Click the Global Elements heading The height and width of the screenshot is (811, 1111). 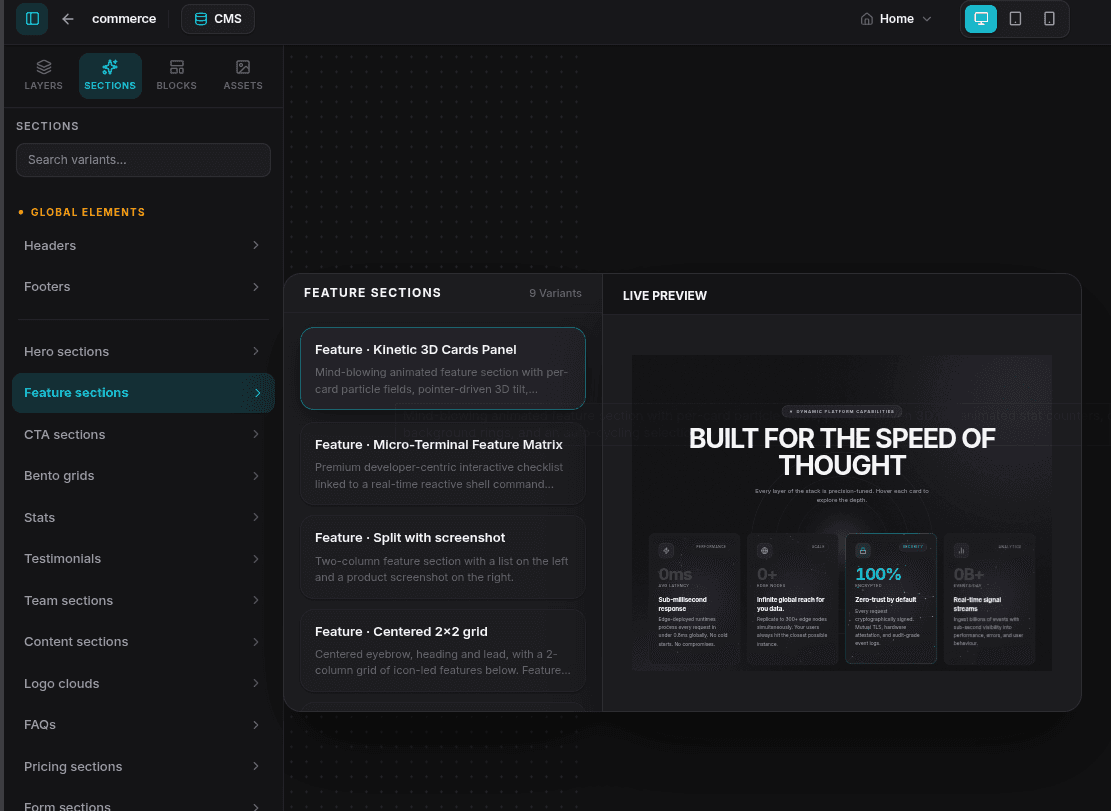pyautogui.click(x=88, y=212)
